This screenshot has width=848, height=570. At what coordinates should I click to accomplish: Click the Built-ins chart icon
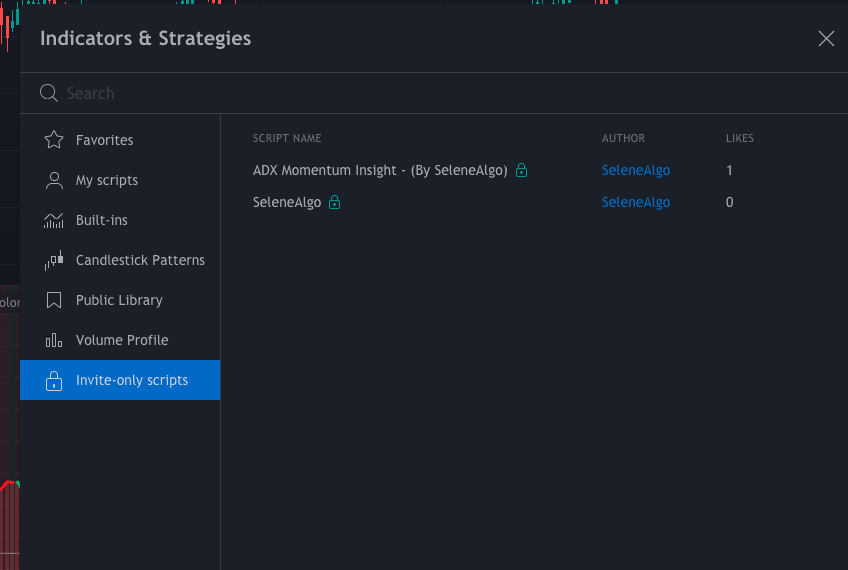pyautogui.click(x=54, y=220)
